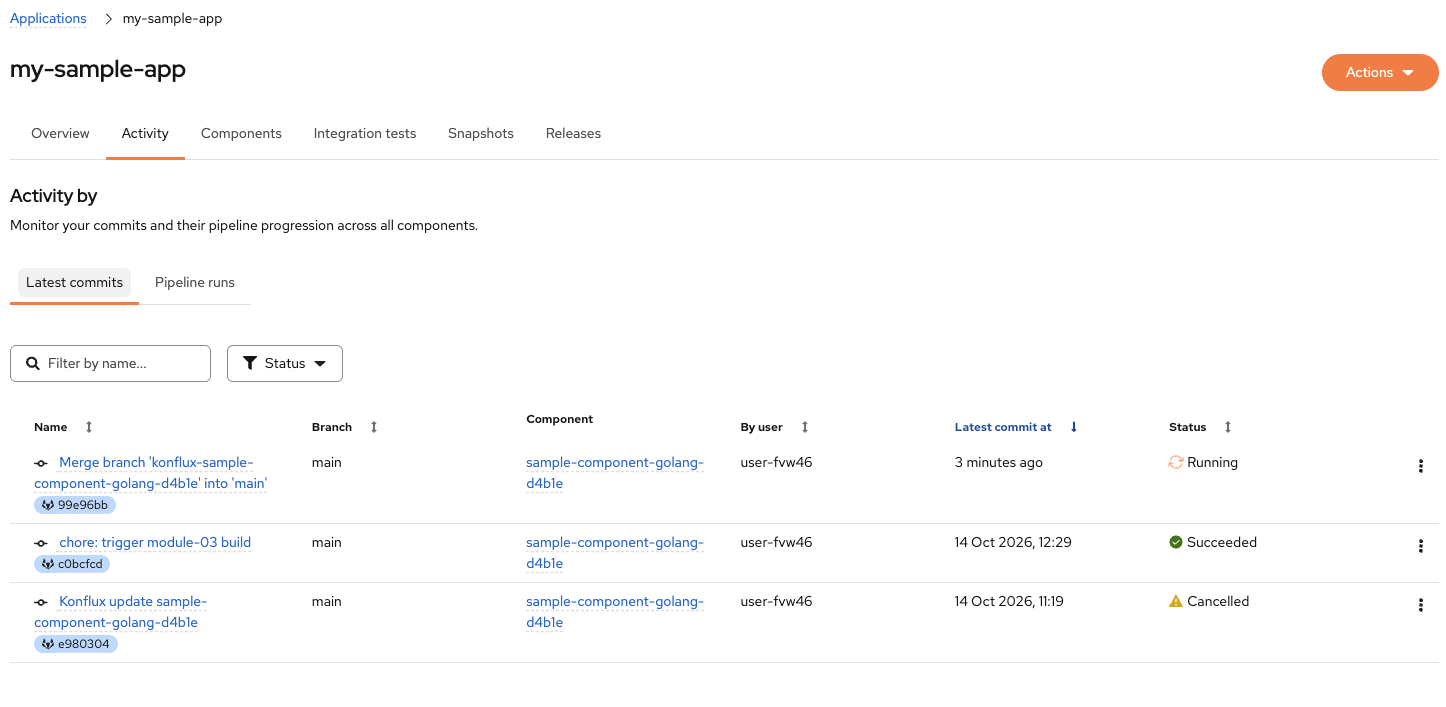Viewport: 1446px width, 707px height.
Task: Go to Integration tests tab
Action: point(365,133)
